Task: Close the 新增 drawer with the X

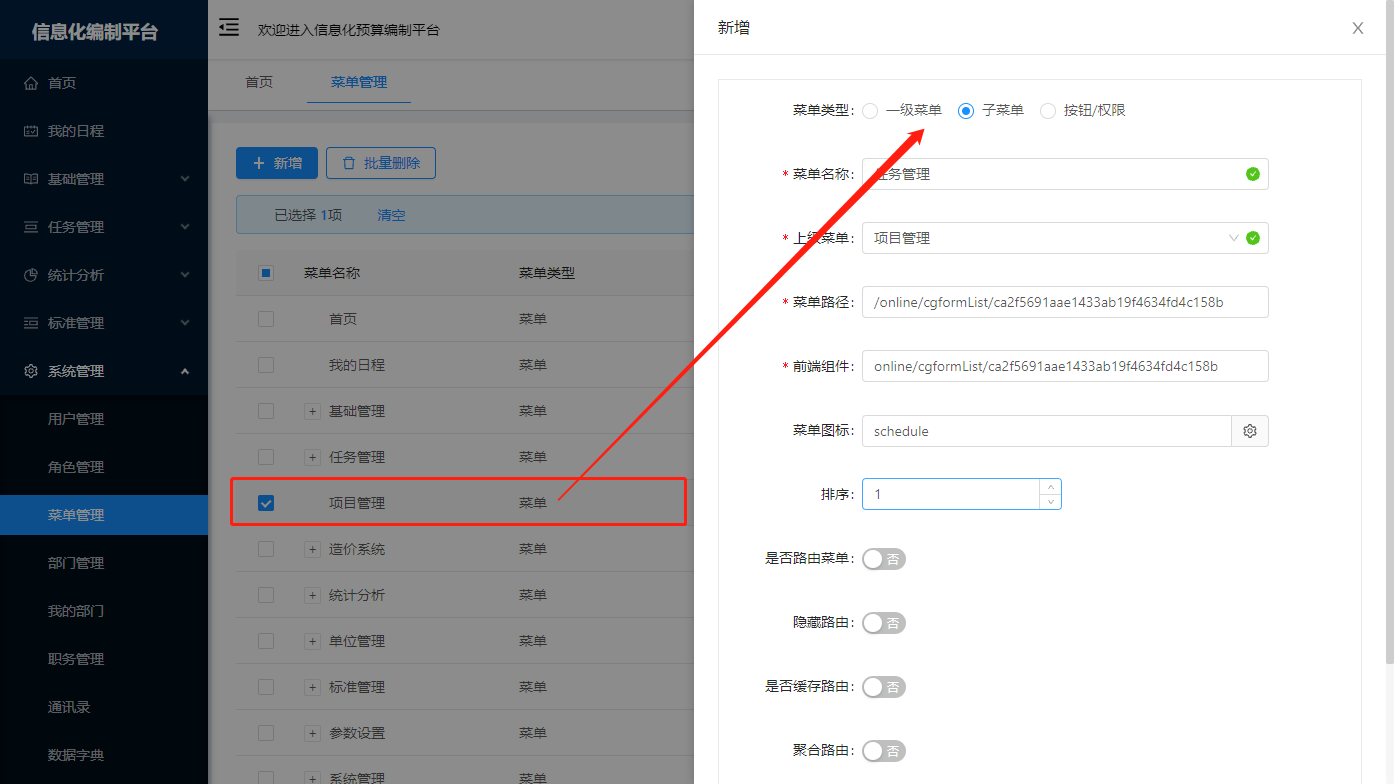Action: 1358,28
